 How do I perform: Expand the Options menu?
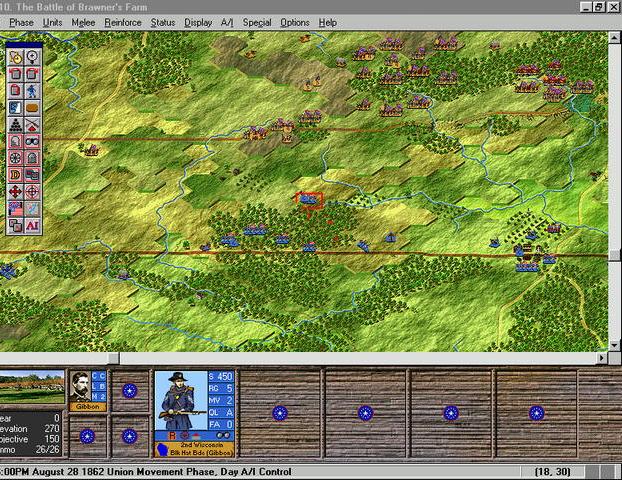coord(294,22)
